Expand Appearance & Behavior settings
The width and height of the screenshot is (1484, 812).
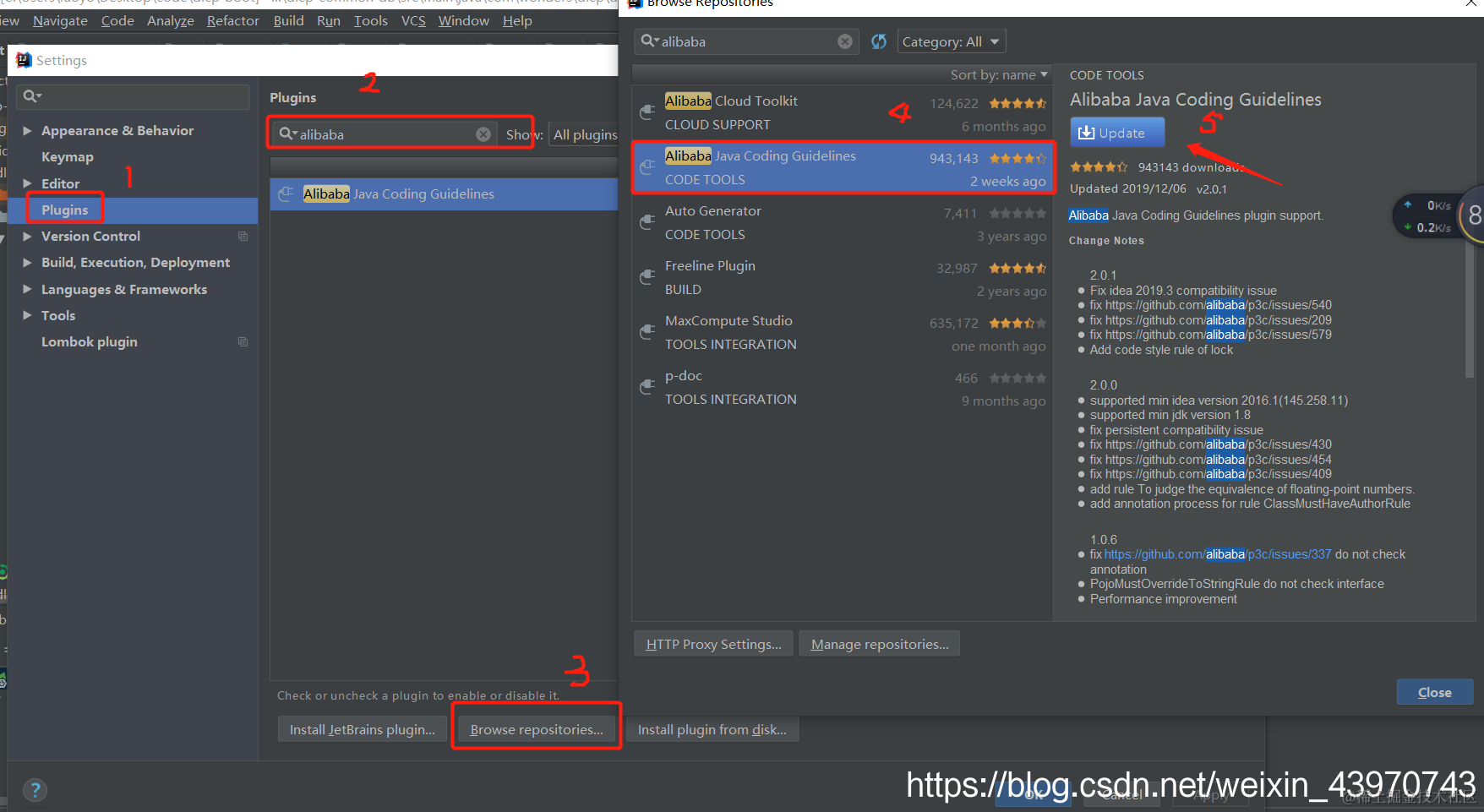tap(27, 131)
